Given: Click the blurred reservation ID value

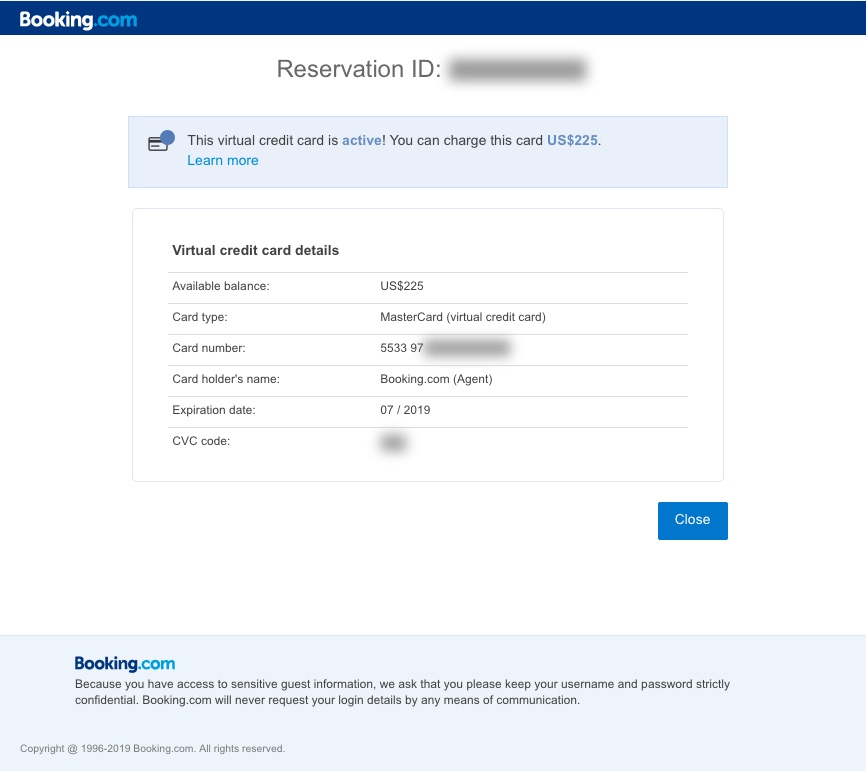Looking at the screenshot, I should pyautogui.click(x=517, y=70).
